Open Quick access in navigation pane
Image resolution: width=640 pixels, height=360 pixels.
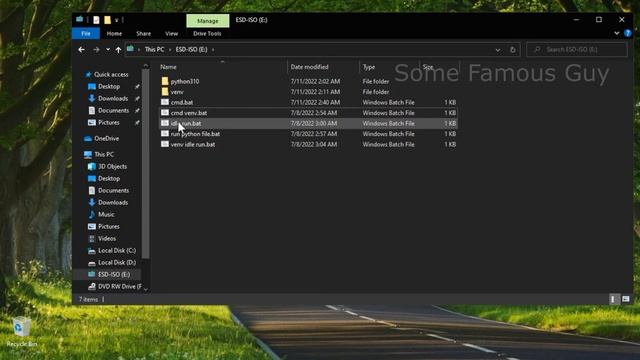[x=111, y=74]
